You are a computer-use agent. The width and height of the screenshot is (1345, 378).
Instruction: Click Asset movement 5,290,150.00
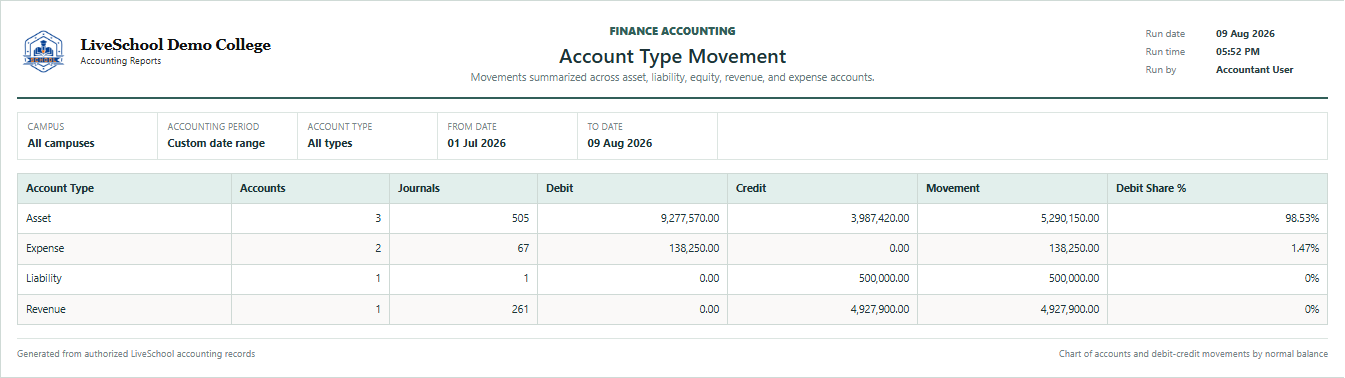coord(1070,218)
